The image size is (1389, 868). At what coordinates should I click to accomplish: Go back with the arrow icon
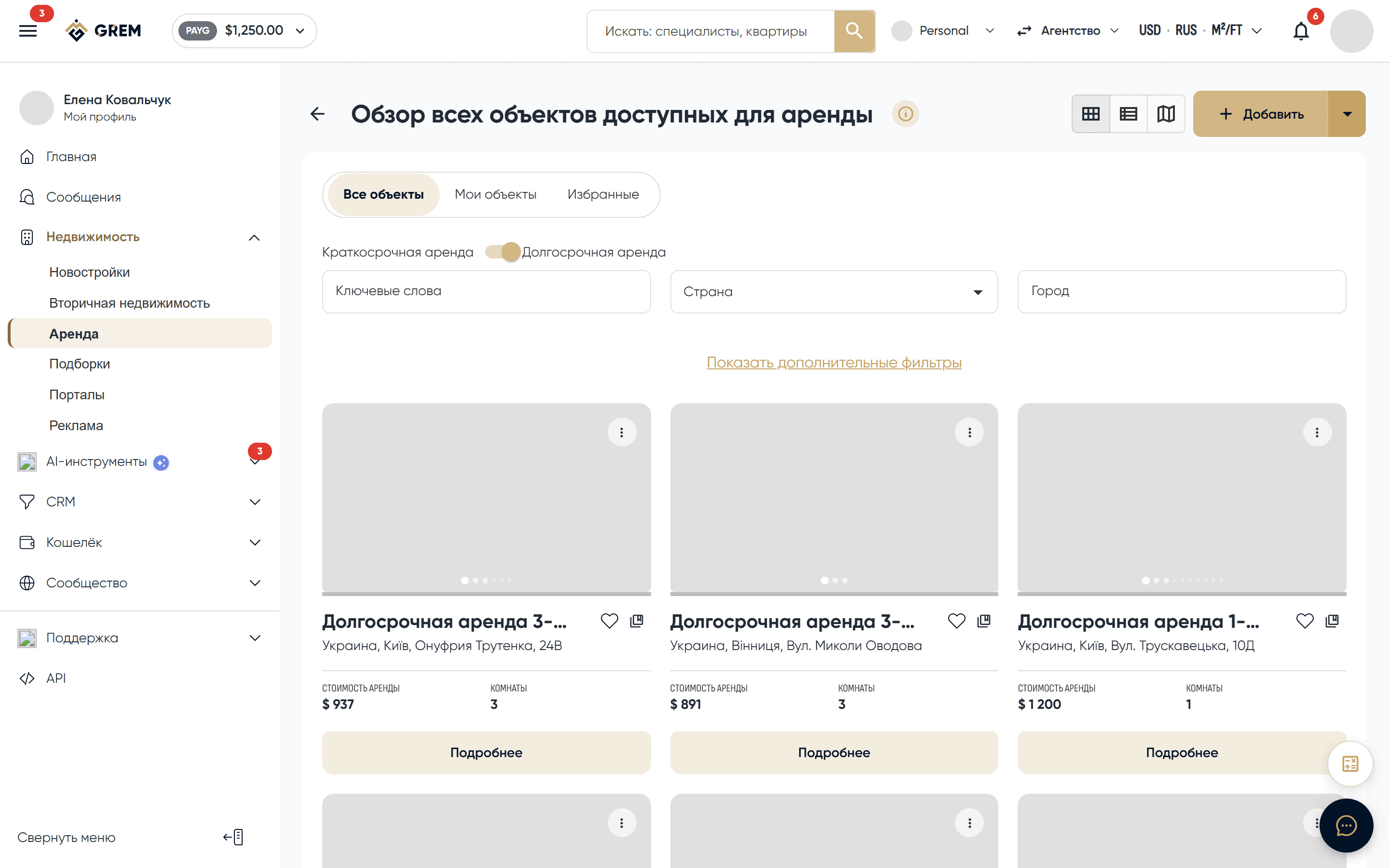click(317, 114)
